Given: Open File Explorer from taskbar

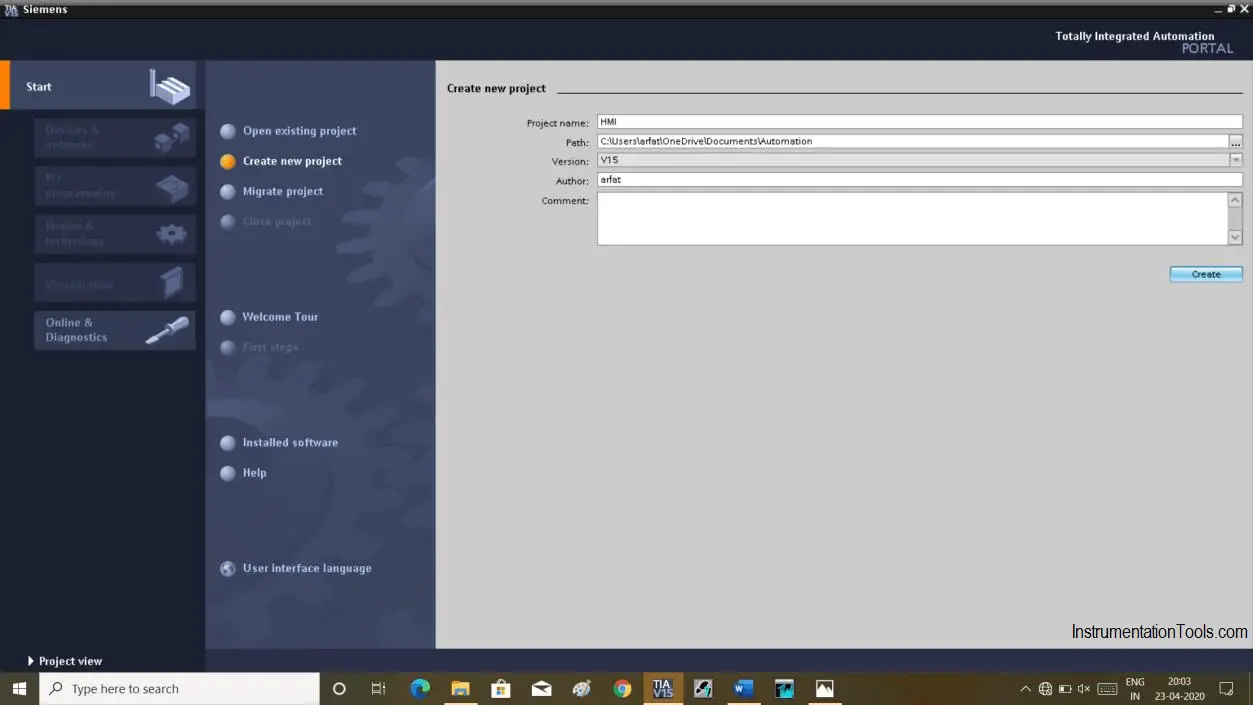Looking at the screenshot, I should point(460,689).
